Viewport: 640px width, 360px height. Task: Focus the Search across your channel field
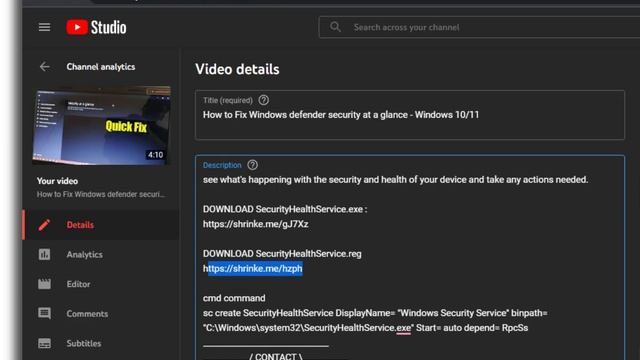point(479,27)
